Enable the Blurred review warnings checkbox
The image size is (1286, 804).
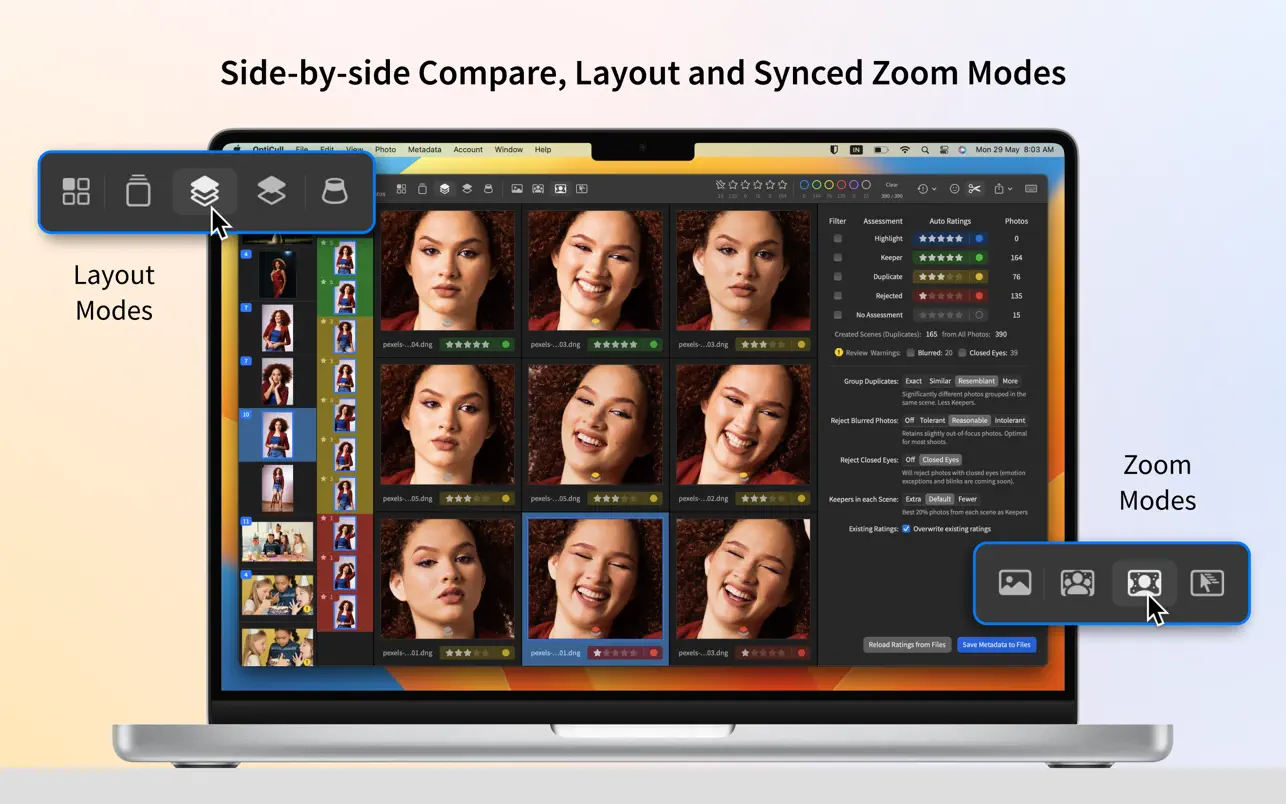pos(910,353)
